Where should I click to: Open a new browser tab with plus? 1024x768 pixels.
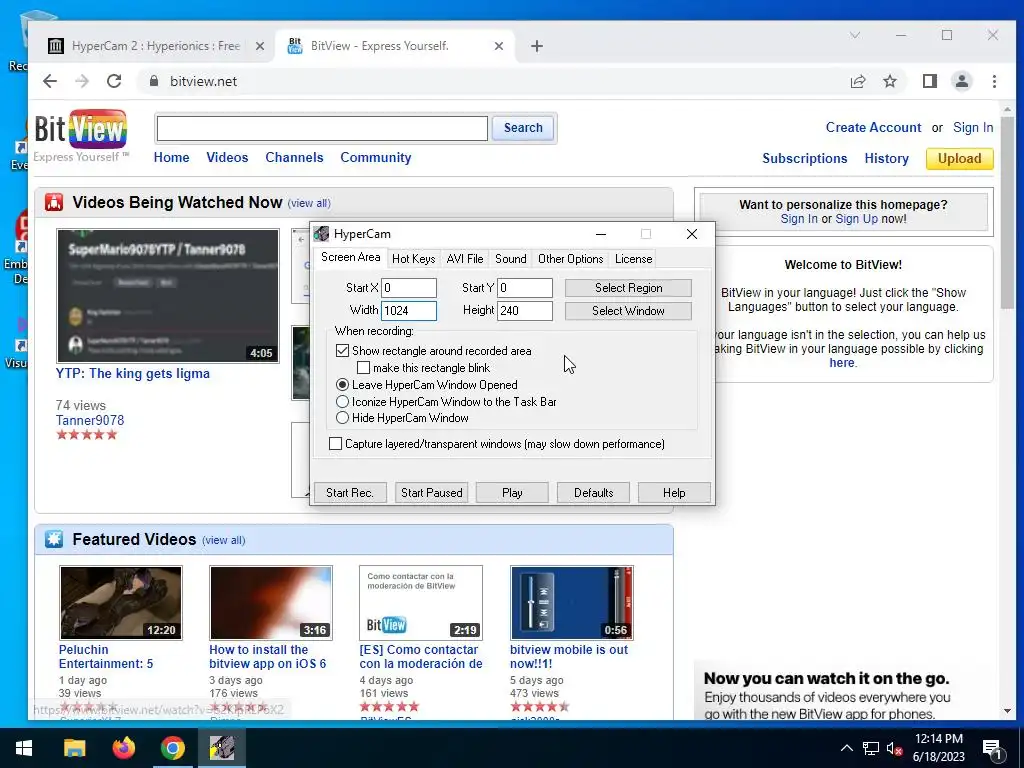click(537, 46)
